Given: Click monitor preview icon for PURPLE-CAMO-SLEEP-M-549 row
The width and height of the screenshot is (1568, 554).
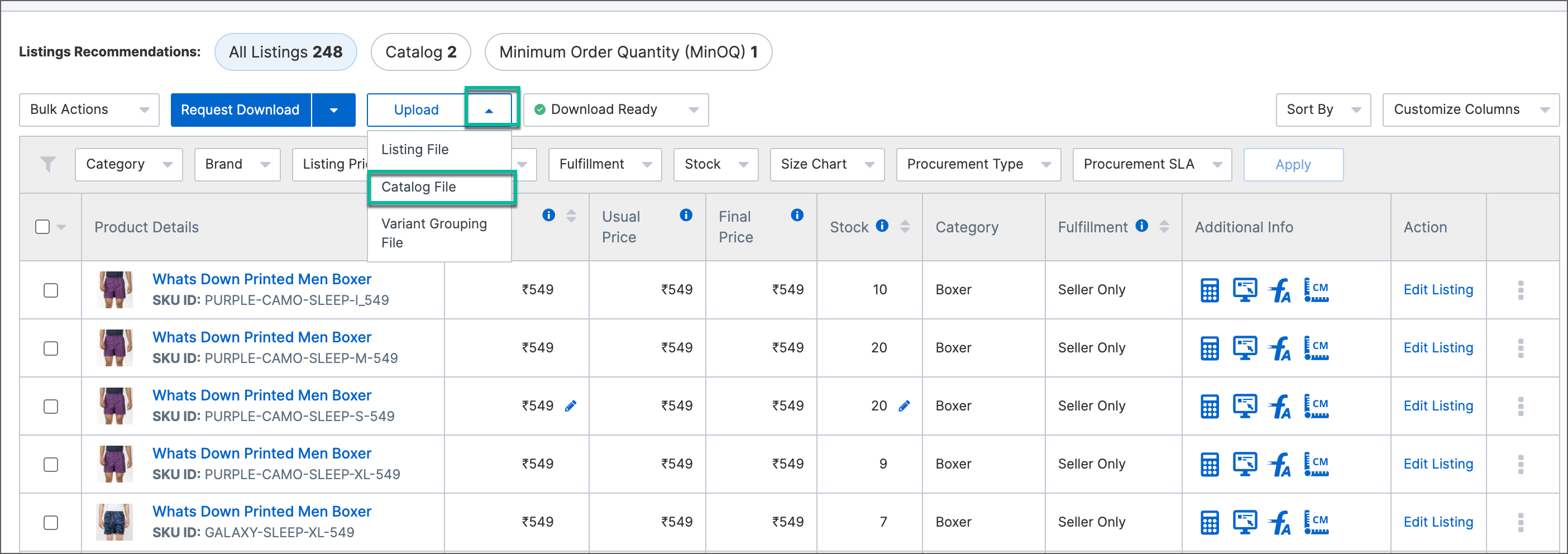Looking at the screenshot, I should click(1245, 347).
